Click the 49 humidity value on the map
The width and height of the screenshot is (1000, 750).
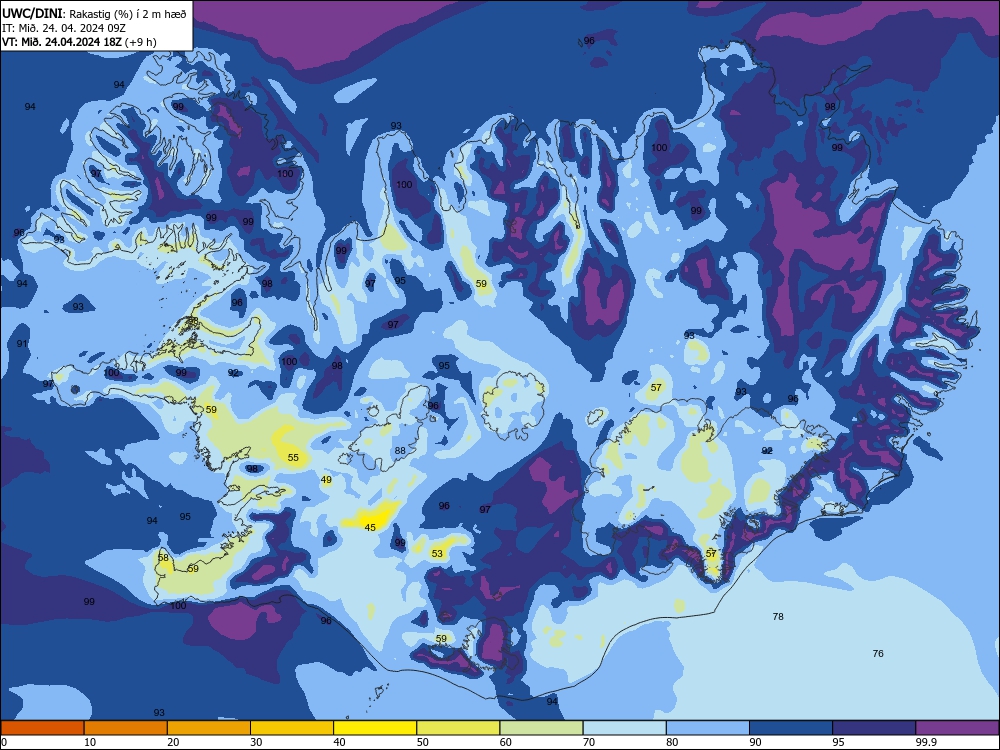326,480
